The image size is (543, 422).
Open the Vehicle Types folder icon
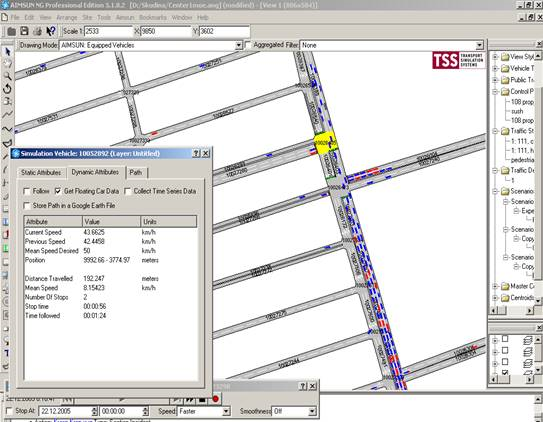[505, 69]
